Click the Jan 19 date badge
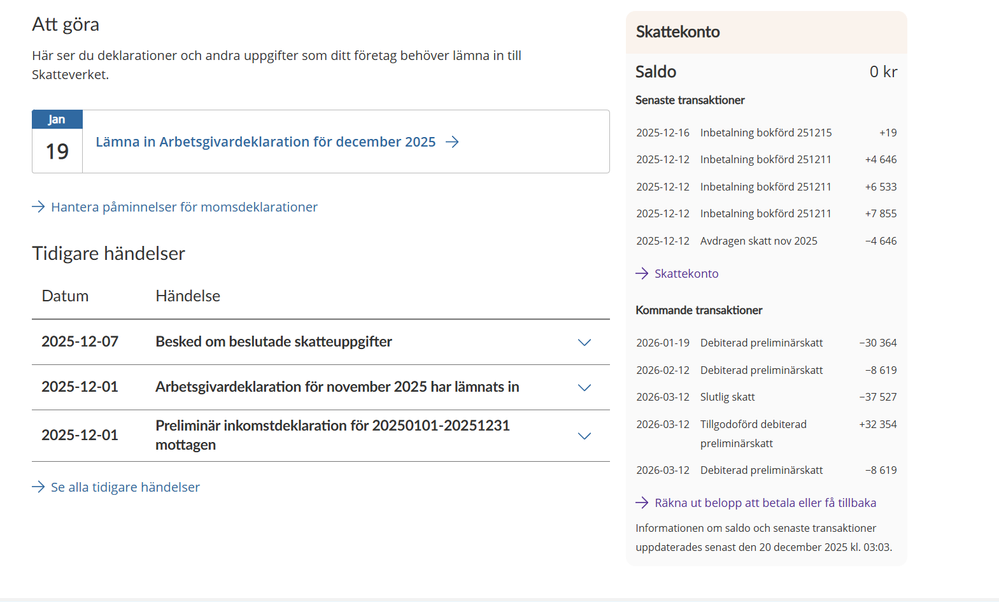 click(x=57, y=140)
